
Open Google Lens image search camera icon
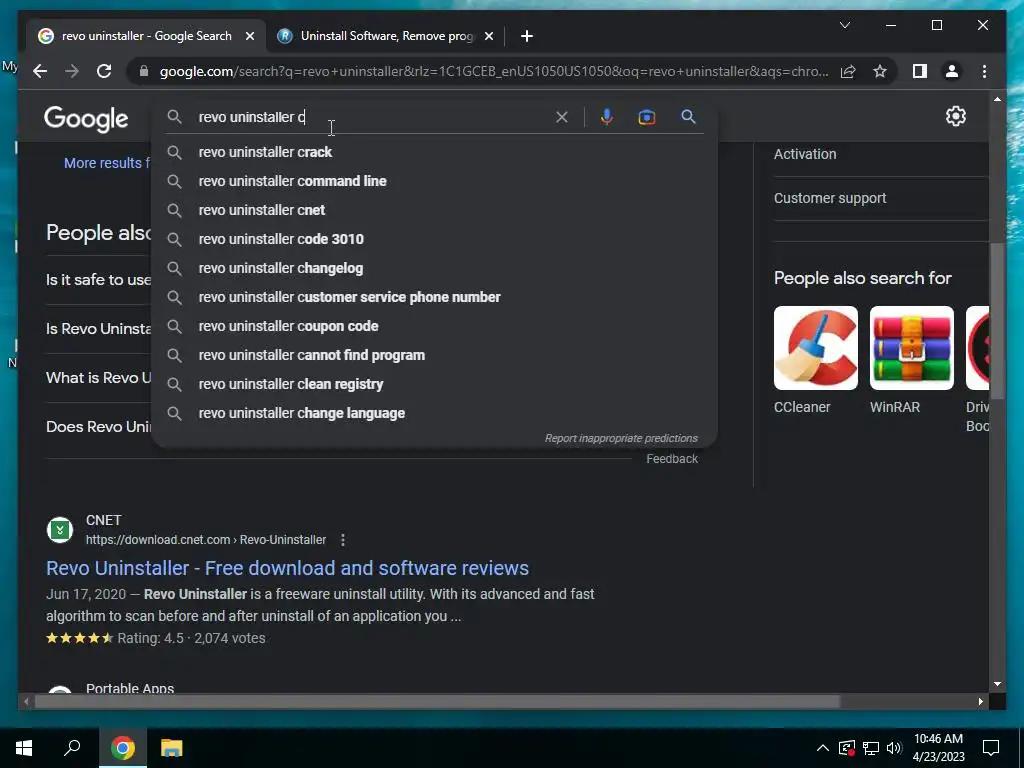point(647,118)
